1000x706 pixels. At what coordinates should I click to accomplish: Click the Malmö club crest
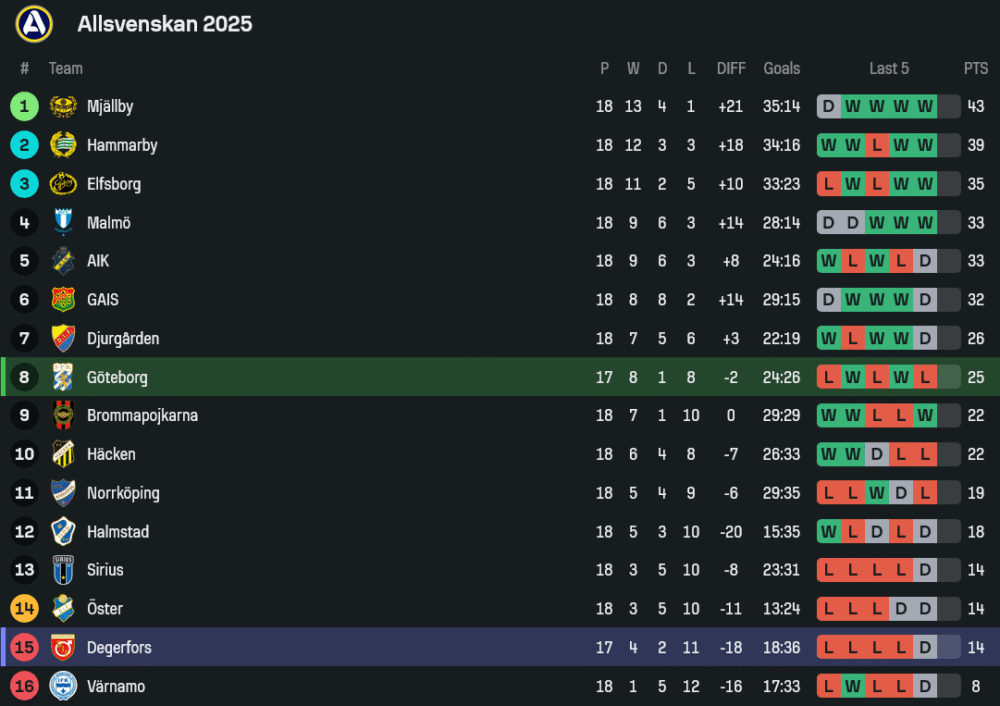63,223
